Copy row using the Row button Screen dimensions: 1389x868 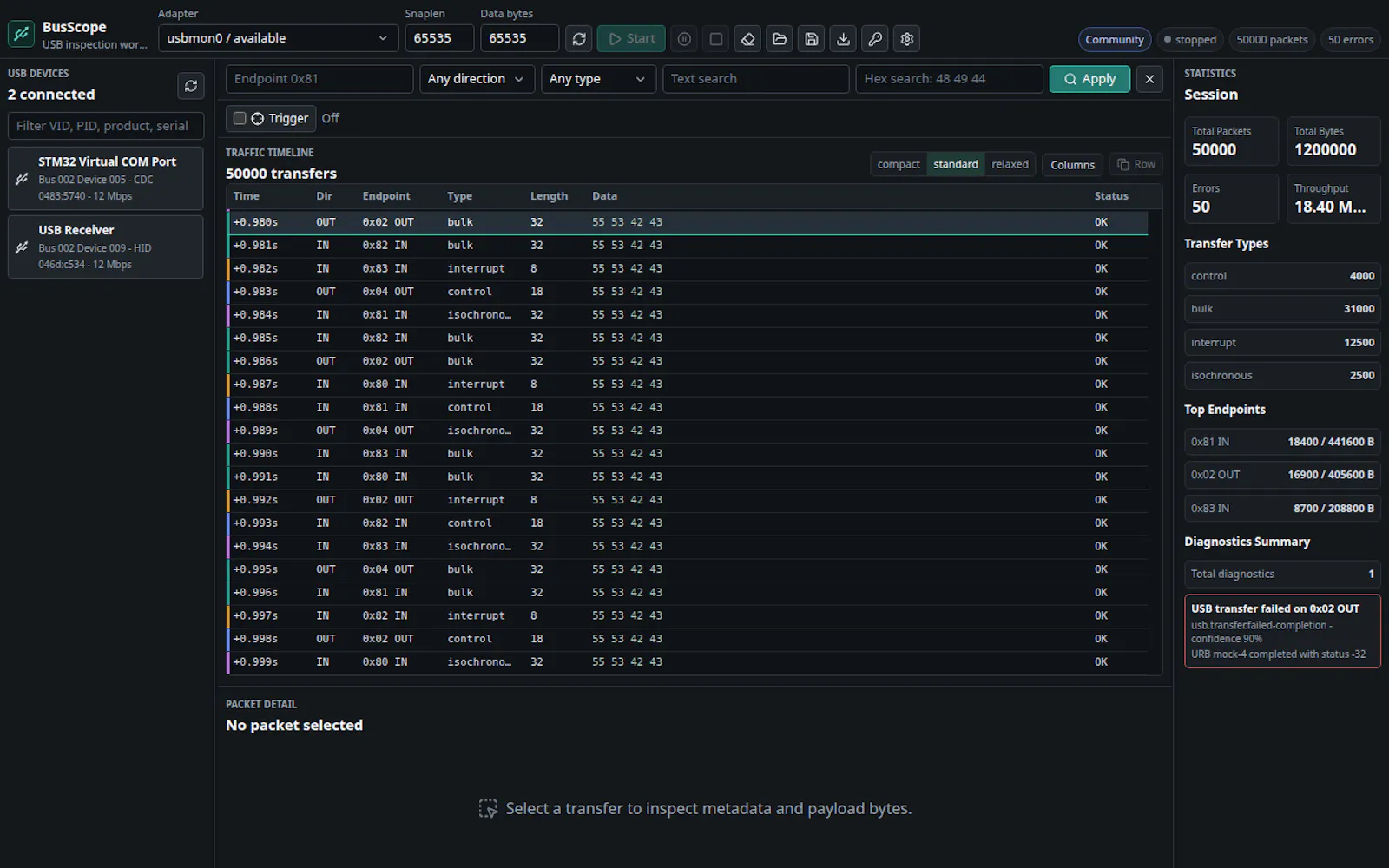pos(1136,164)
